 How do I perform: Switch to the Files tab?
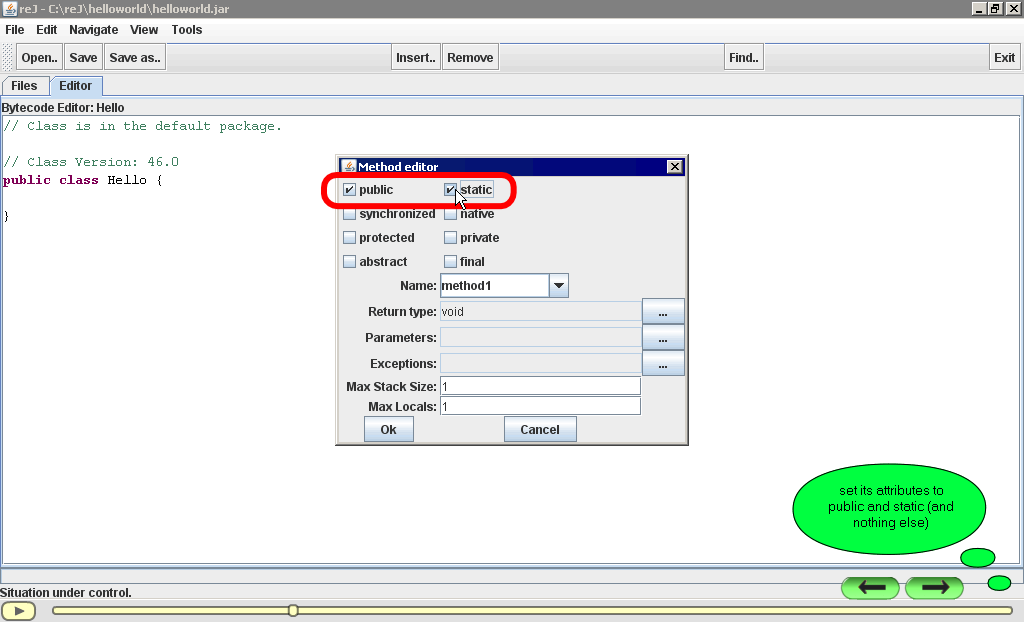click(24, 86)
